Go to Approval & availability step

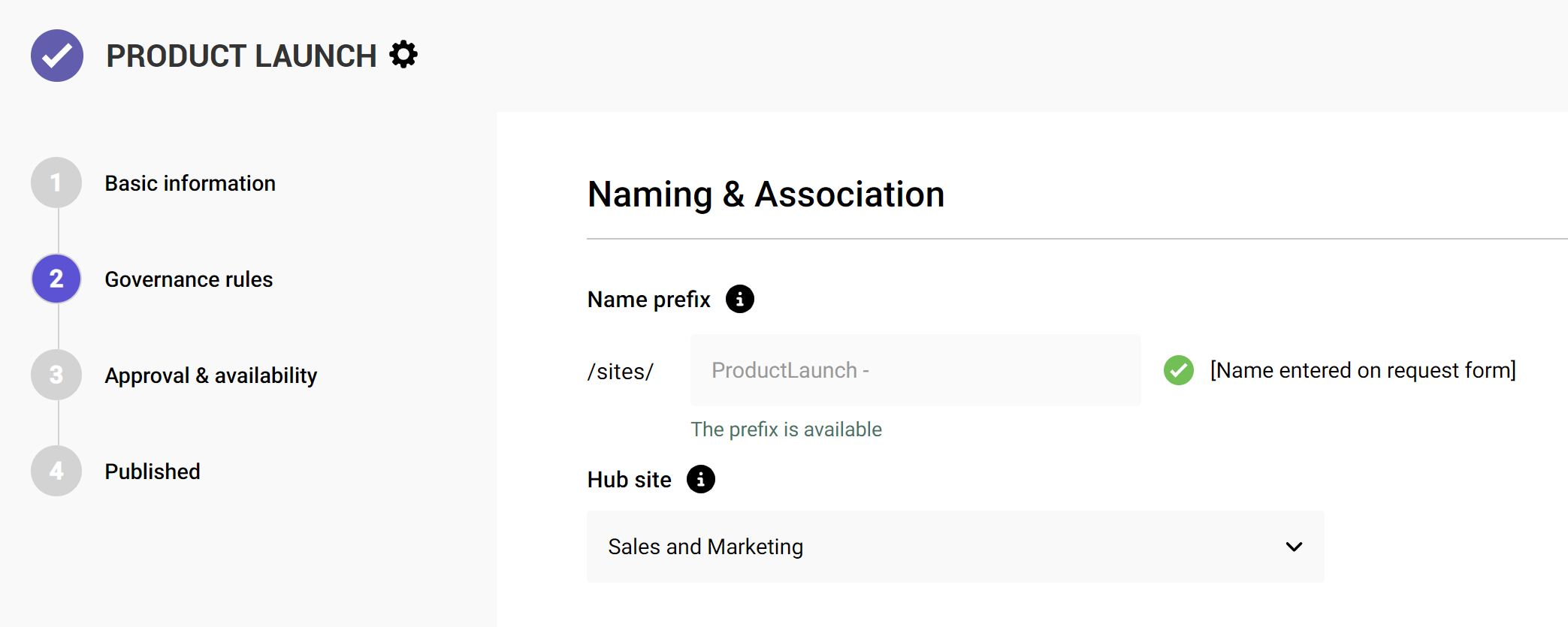pyautogui.click(x=211, y=375)
